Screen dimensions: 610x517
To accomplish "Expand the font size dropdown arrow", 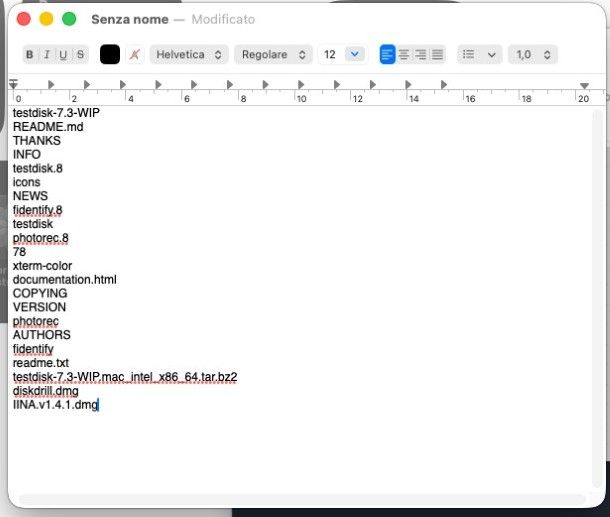I will (x=355, y=54).
